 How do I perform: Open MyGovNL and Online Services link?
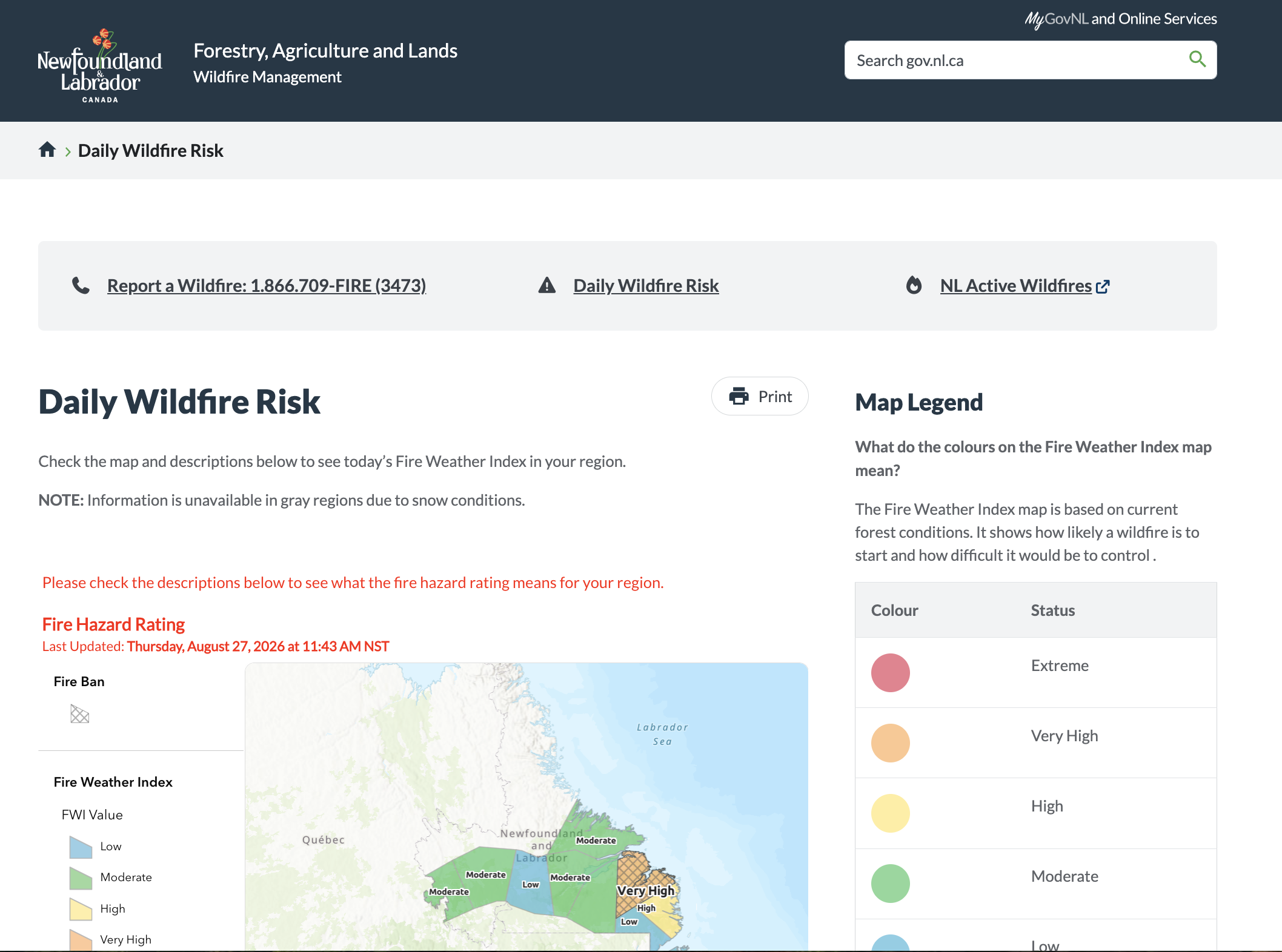tap(1120, 19)
